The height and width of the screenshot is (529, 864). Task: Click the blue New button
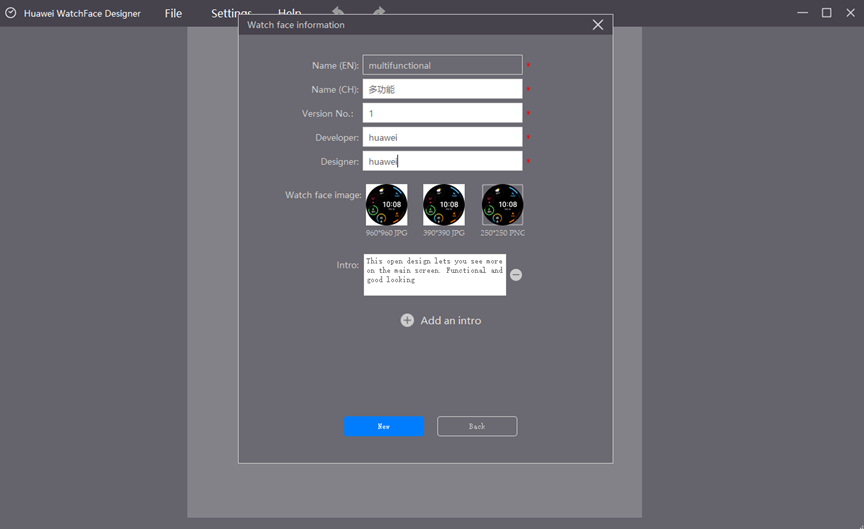384,427
